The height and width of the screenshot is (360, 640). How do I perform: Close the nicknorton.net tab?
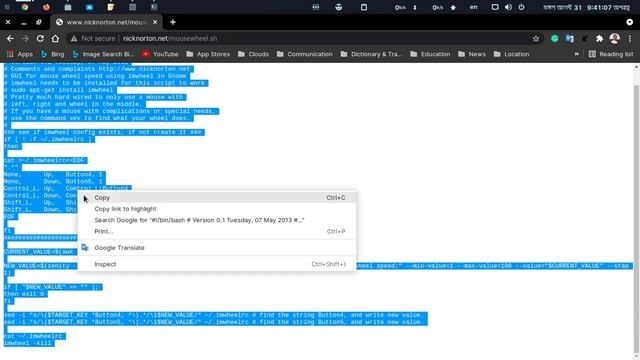click(155, 22)
